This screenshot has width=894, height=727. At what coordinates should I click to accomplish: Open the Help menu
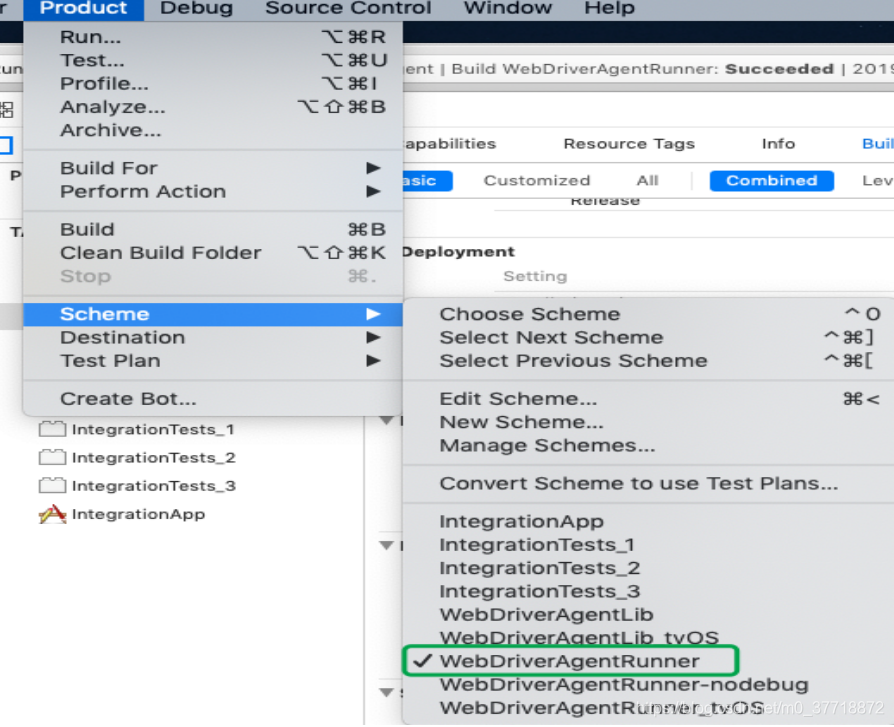[x=609, y=8]
